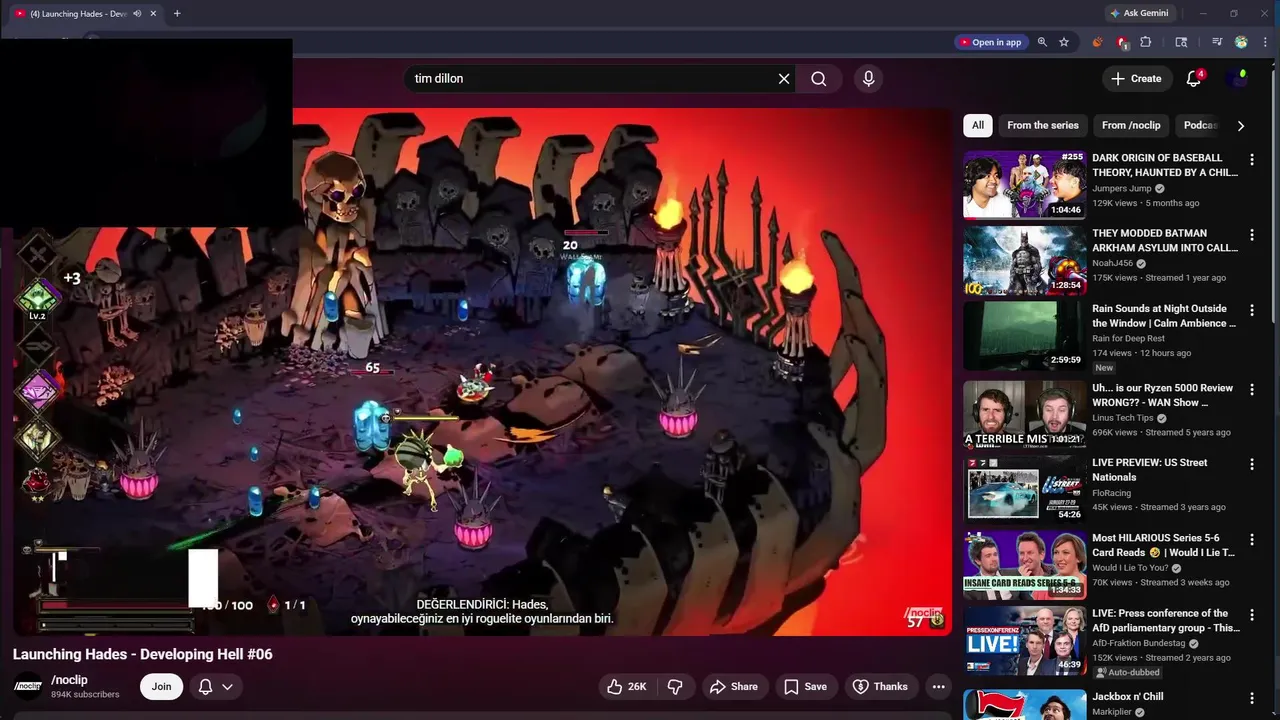Viewport: 1280px width, 720px height.
Task: Select the All filter chip
Action: (978, 125)
